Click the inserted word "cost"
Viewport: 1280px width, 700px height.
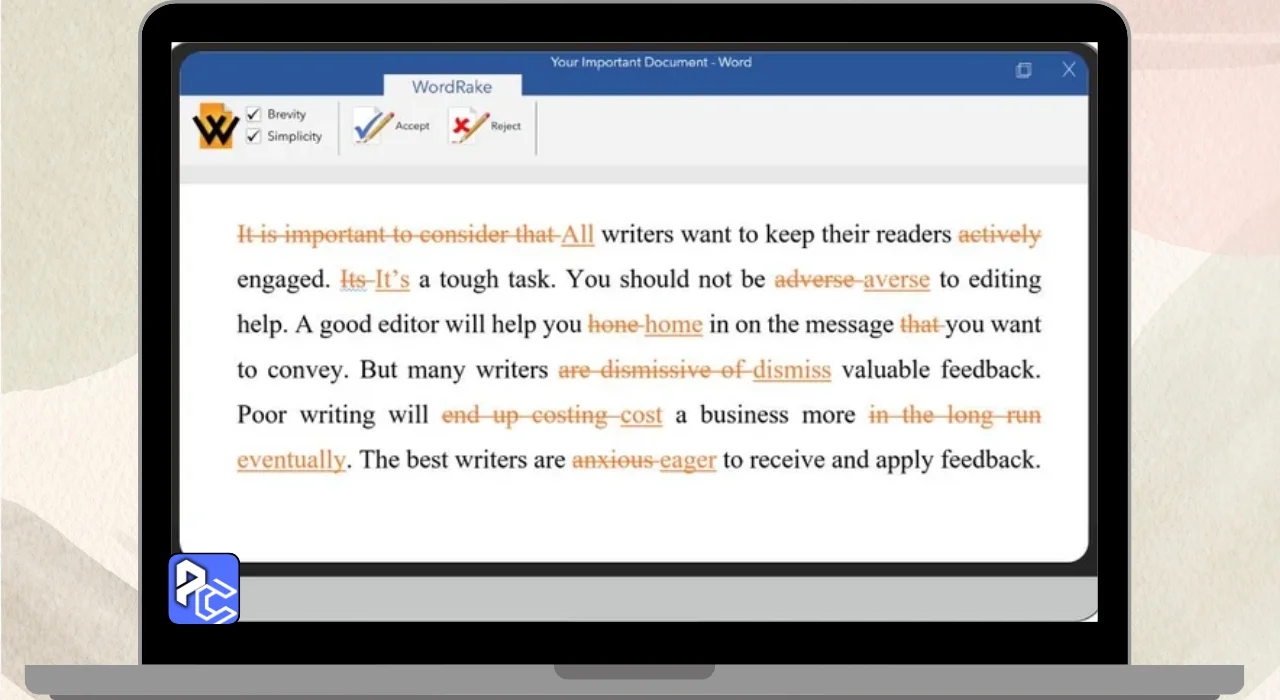tap(641, 415)
